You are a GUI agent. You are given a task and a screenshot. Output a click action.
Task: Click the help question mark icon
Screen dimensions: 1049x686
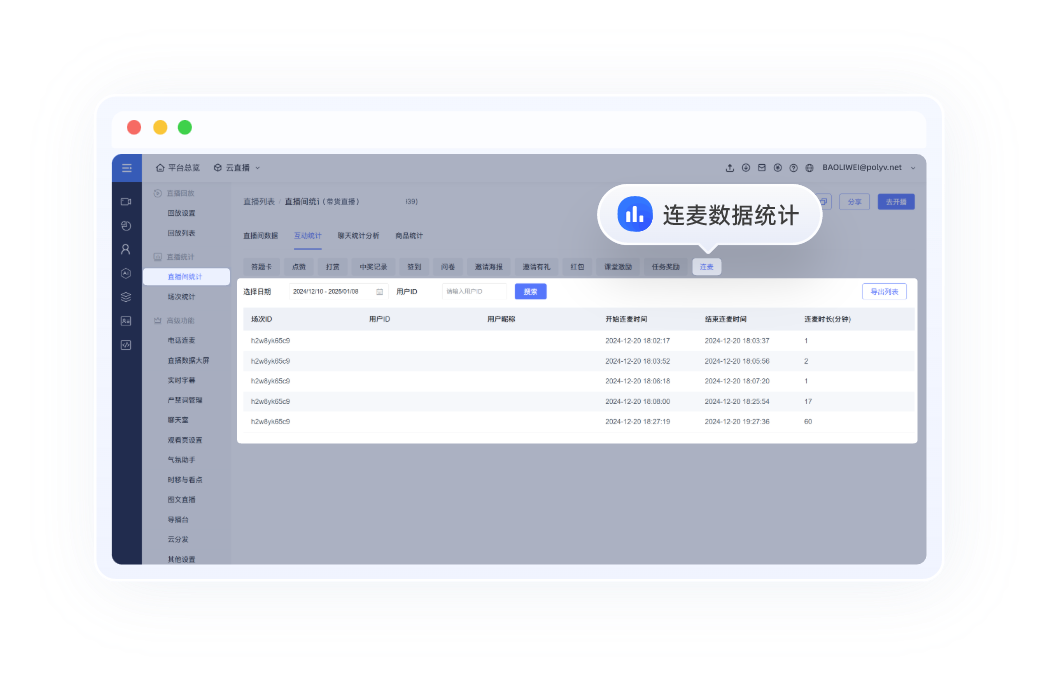793,168
